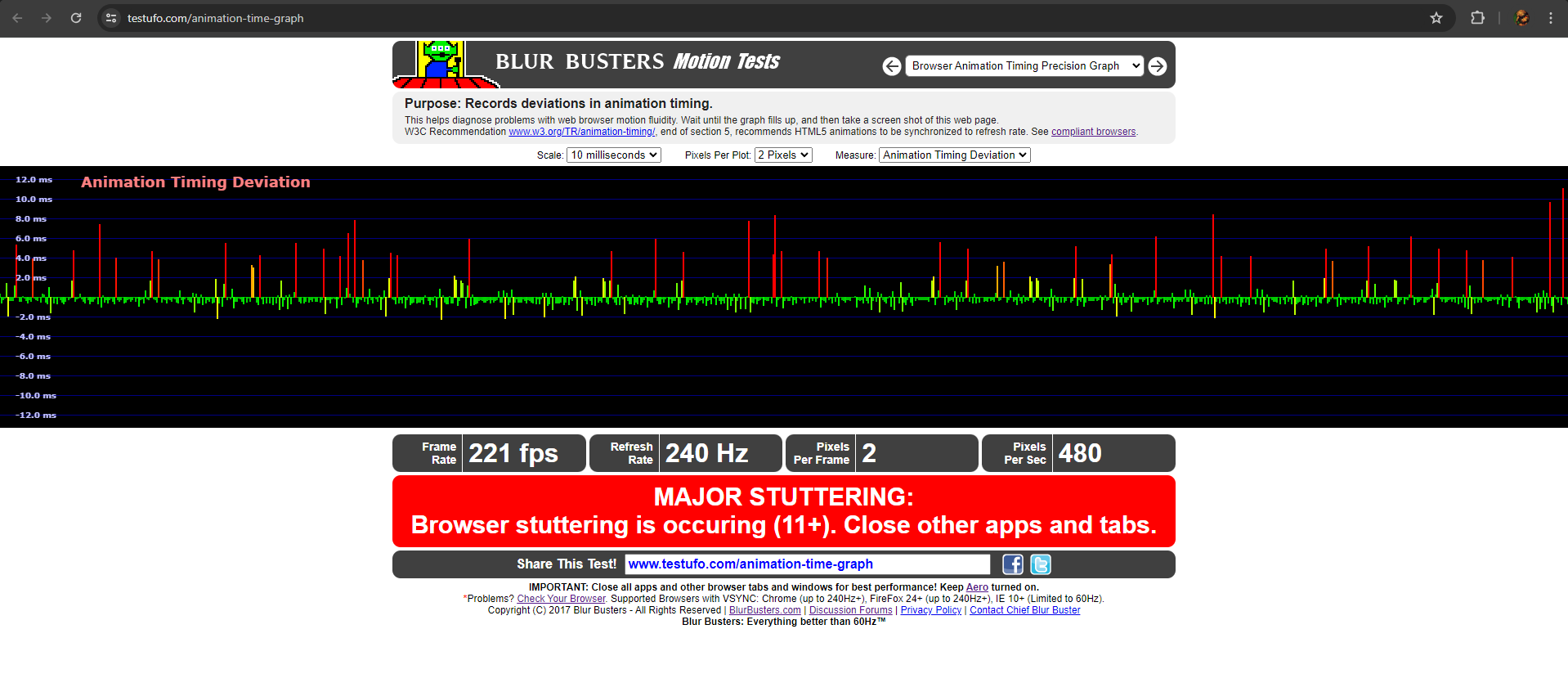Open the Privacy Policy link
This screenshot has height=692, width=1568.
coord(931,610)
